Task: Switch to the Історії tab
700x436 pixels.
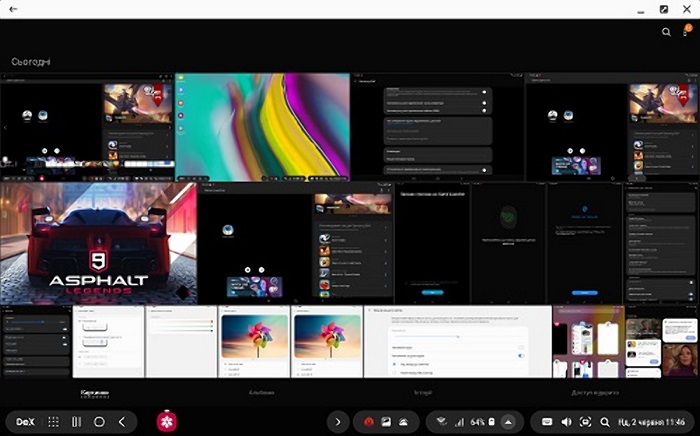Action: [x=422, y=393]
